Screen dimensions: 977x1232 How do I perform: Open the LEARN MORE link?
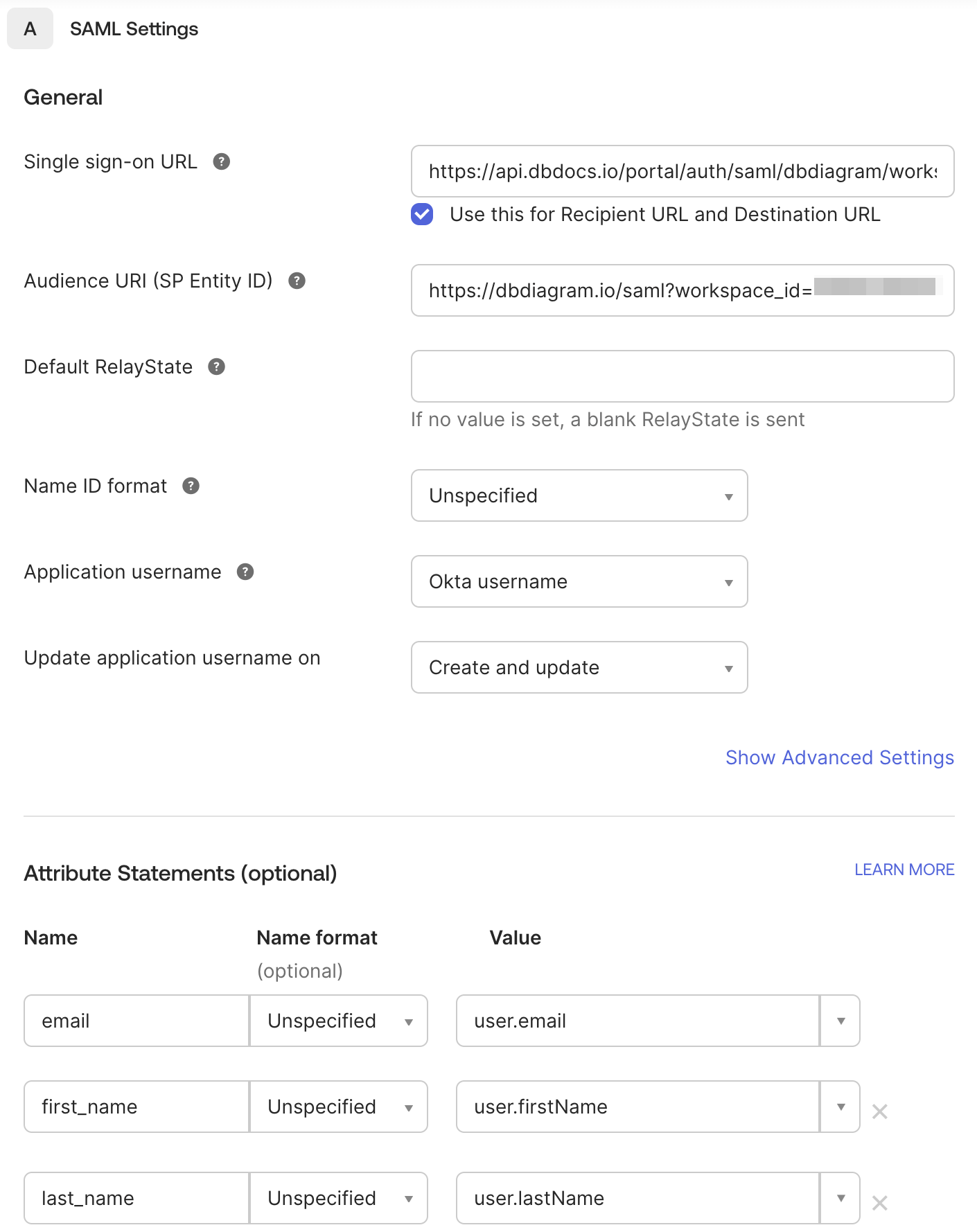pos(905,869)
